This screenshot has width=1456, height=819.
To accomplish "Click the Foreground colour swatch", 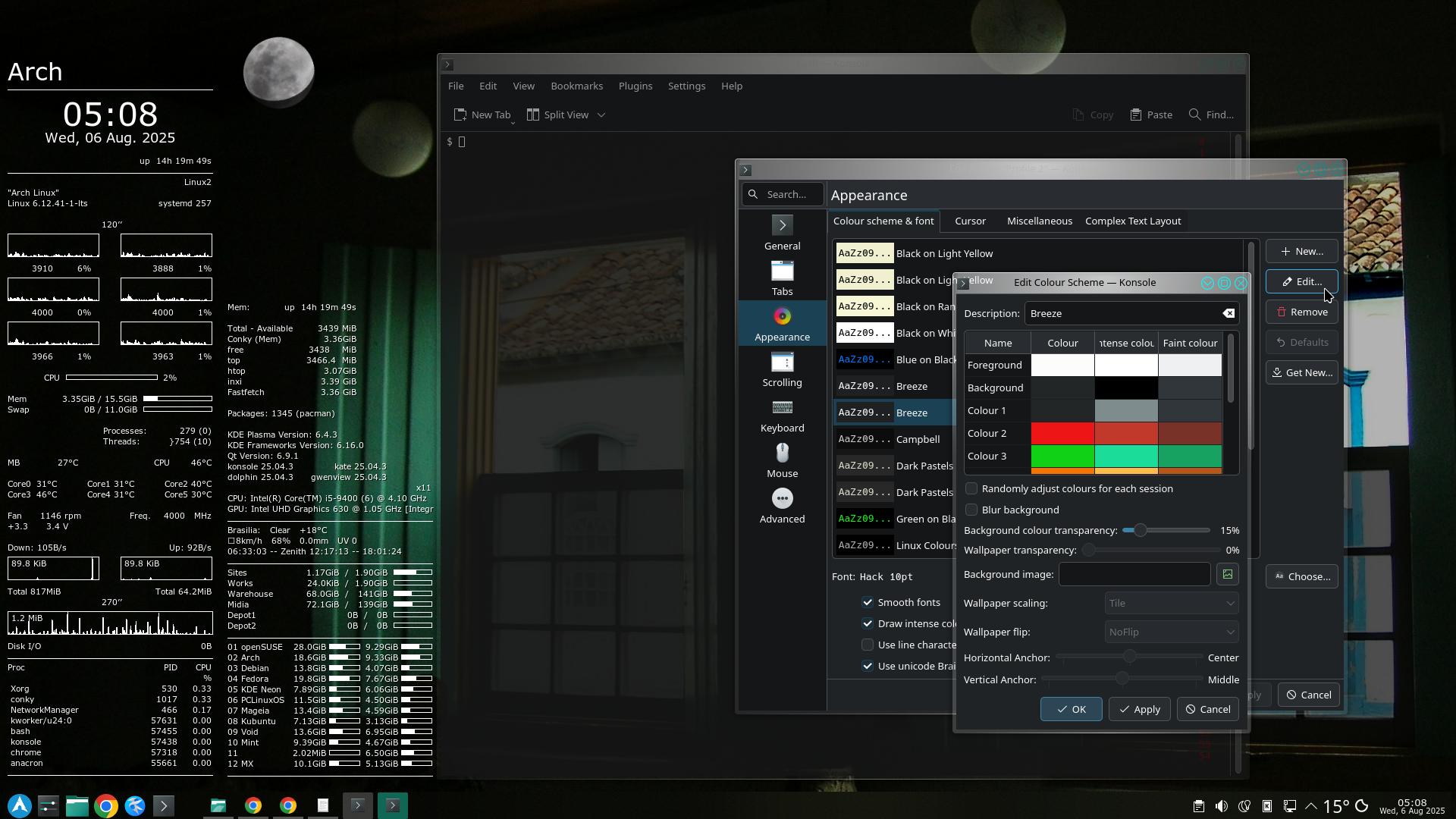I will (x=1062, y=365).
